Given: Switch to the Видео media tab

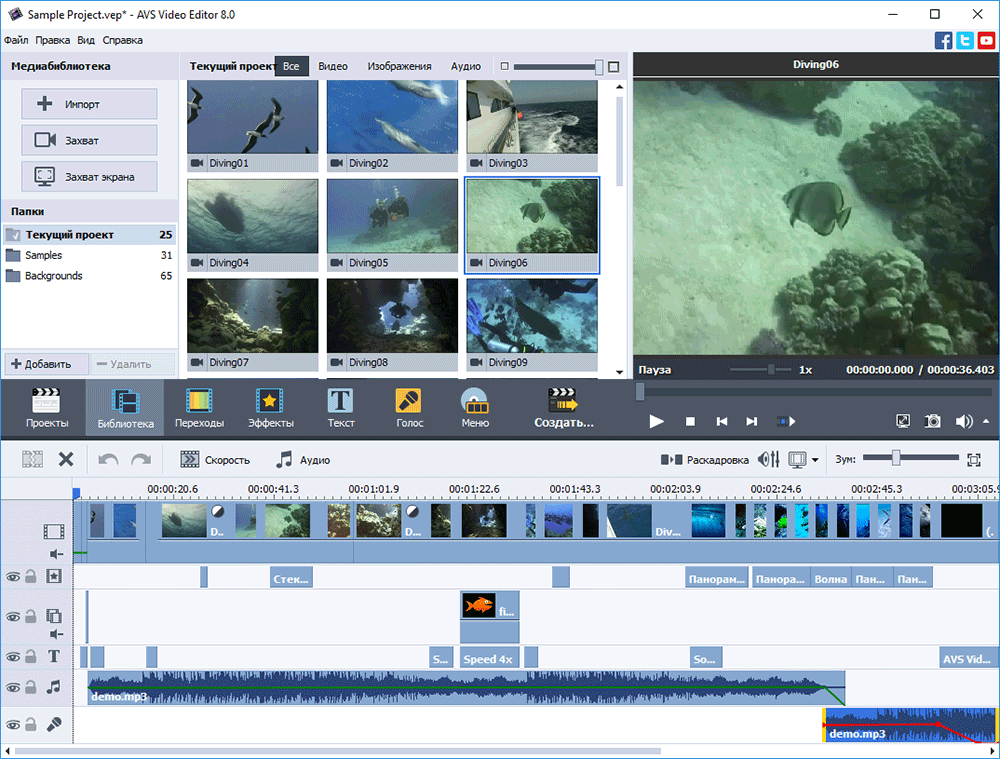Looking at the screenshot, I should (332, 65).
